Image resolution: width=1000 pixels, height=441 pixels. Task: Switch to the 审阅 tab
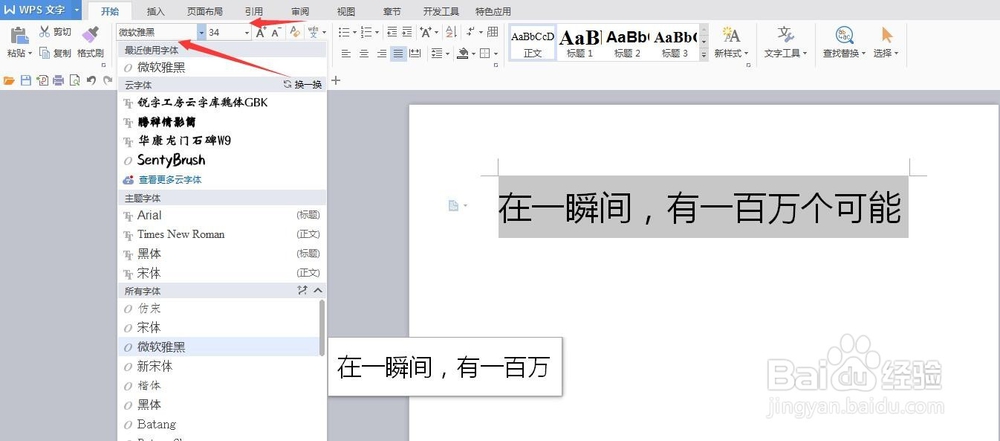click(300, 11)
